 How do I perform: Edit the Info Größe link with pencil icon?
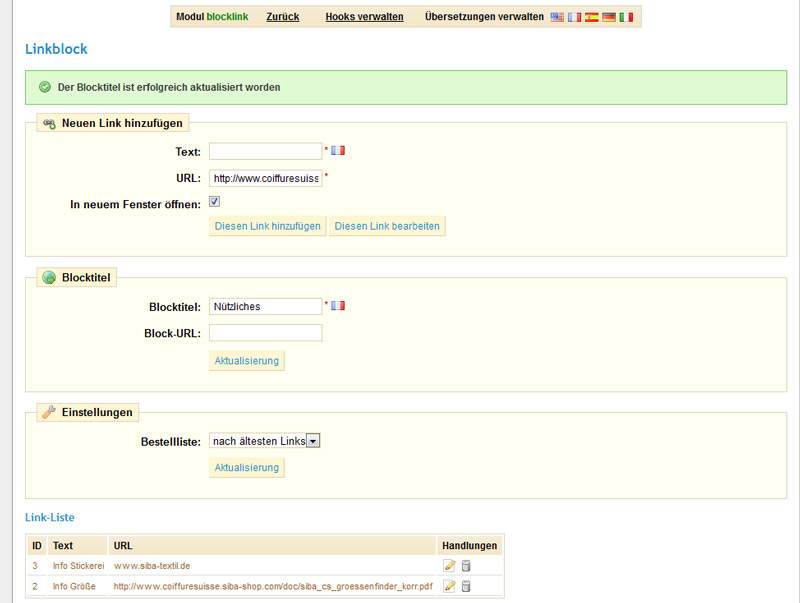click(x=449, y=586)
